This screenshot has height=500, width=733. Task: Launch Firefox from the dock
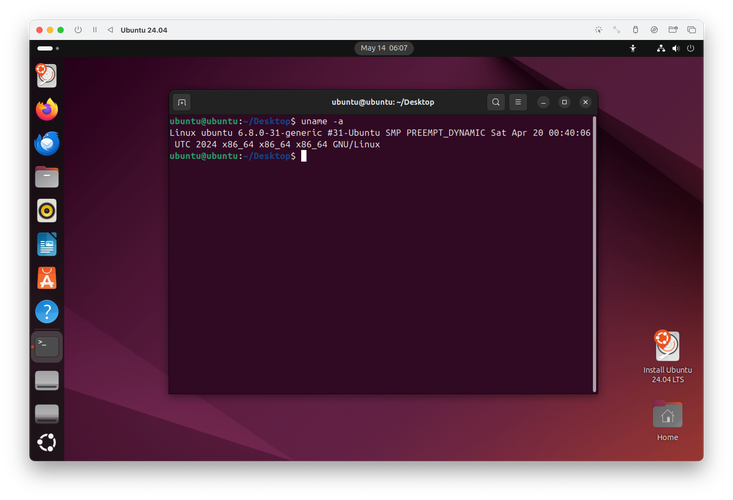(x=47, y=109)
